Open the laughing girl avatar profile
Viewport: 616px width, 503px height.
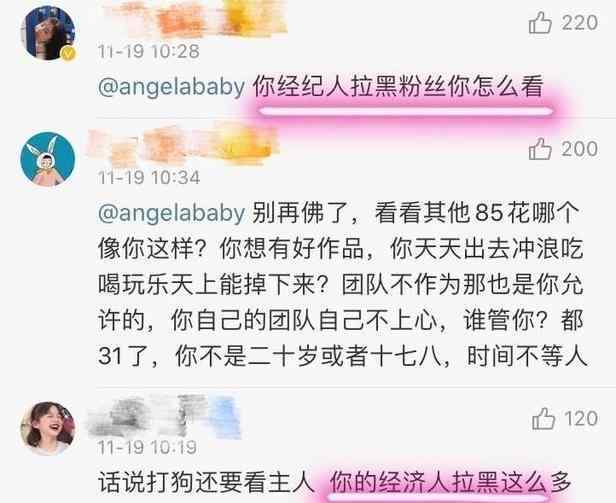(x=48, y=428)
